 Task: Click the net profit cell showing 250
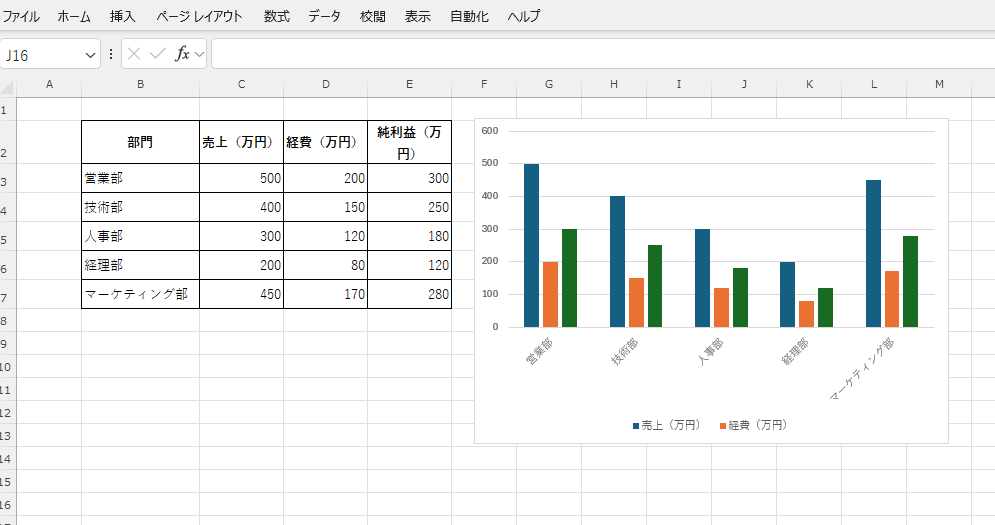click(409, 207)
